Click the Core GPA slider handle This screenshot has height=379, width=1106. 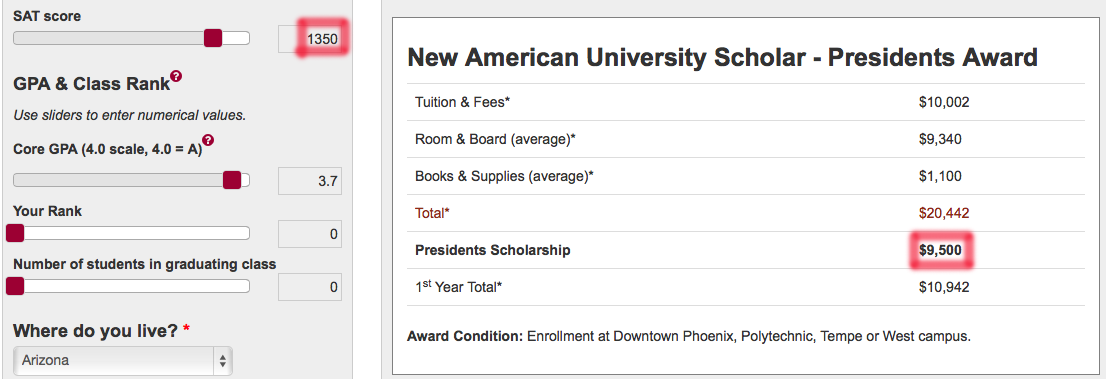point(232,181)
